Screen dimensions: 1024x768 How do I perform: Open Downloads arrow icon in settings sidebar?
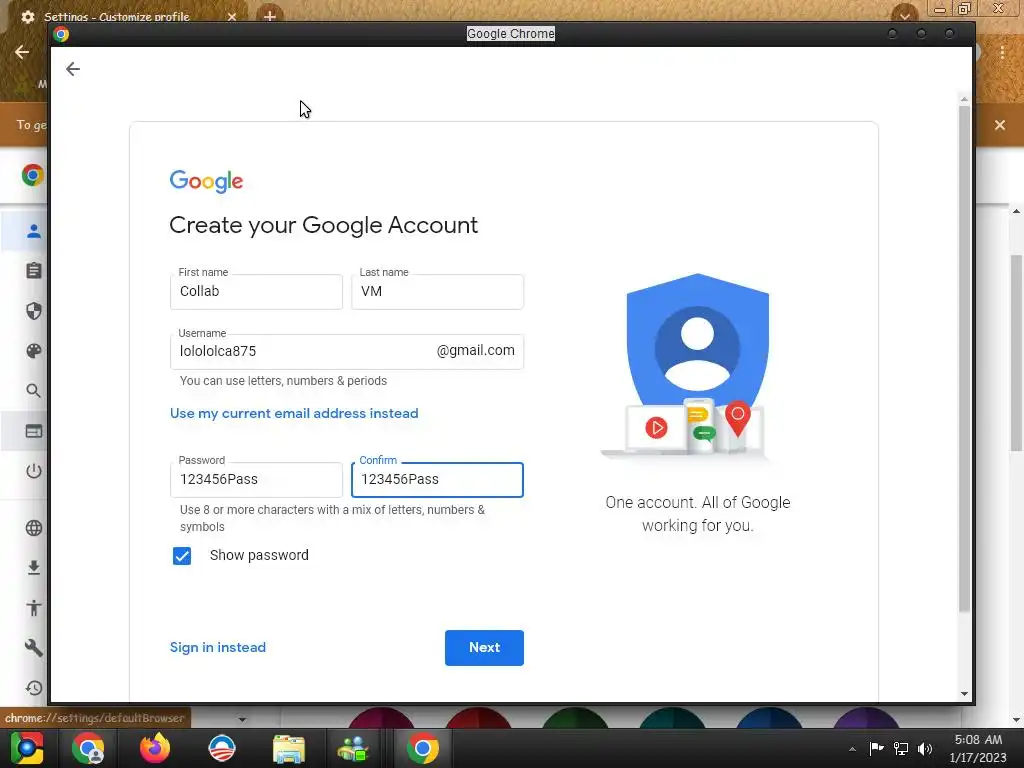click(33, 568)
